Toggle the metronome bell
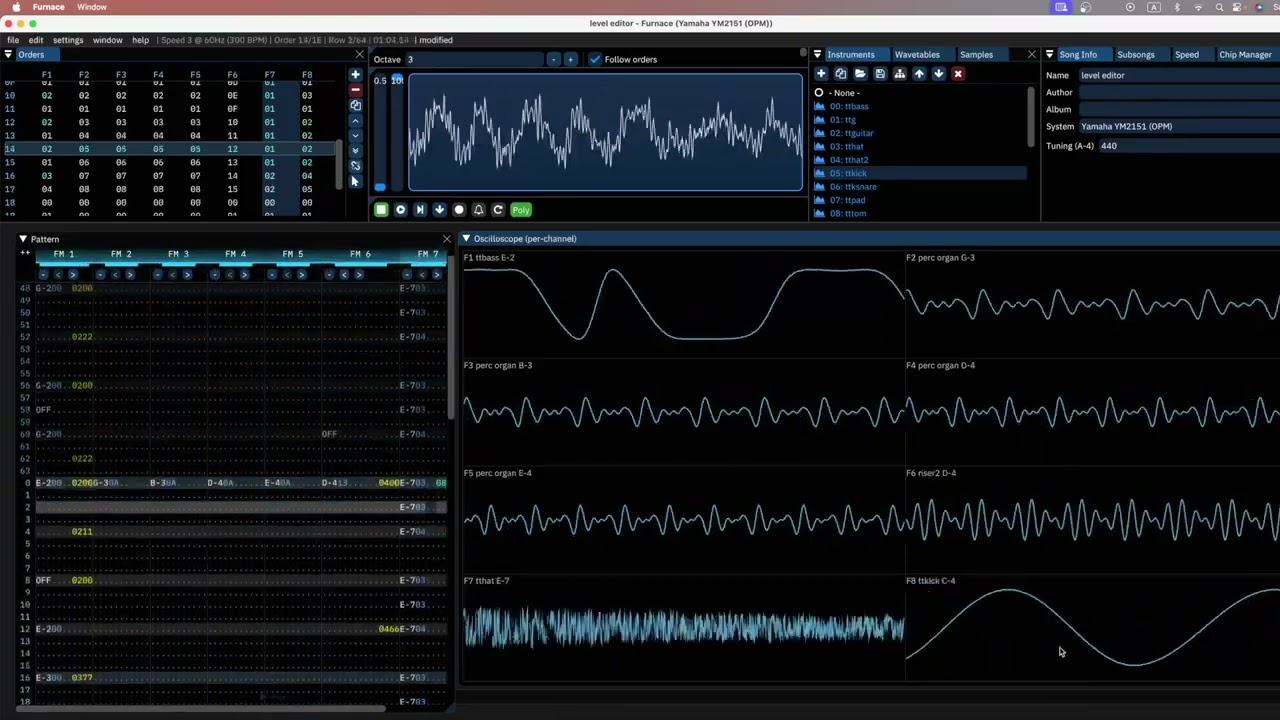This screenshot has height=720, width=1280. click(x=478, y=210)
